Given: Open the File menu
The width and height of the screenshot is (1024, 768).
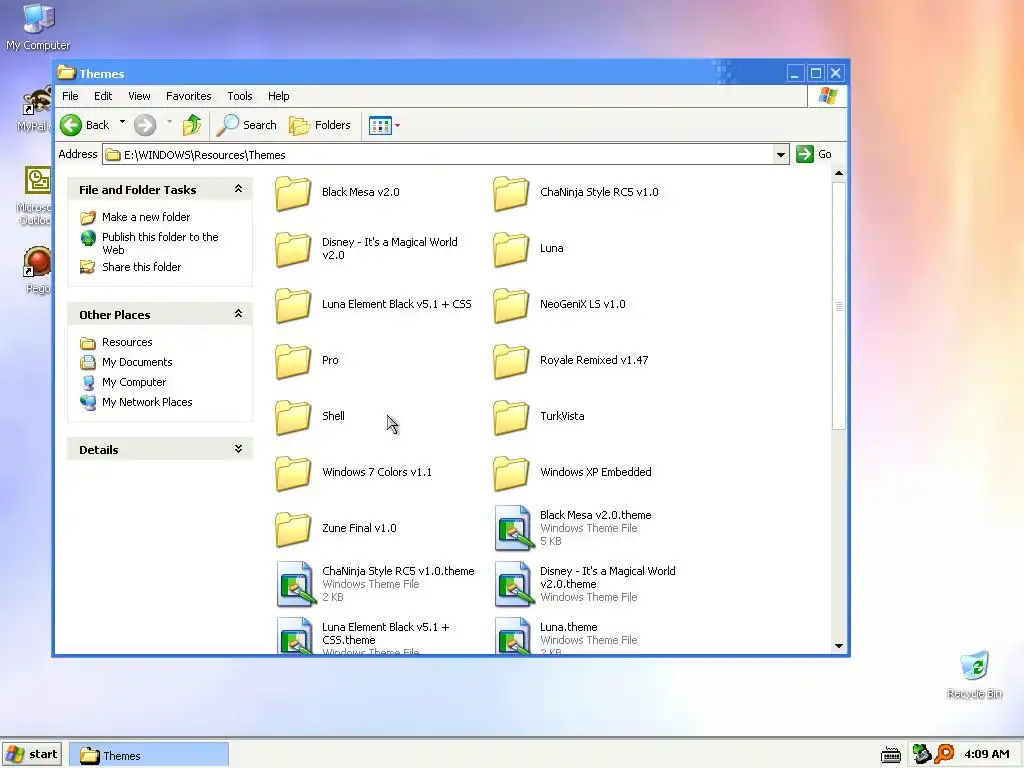Looking at the screenshot, I should click(x=70, y=96).
